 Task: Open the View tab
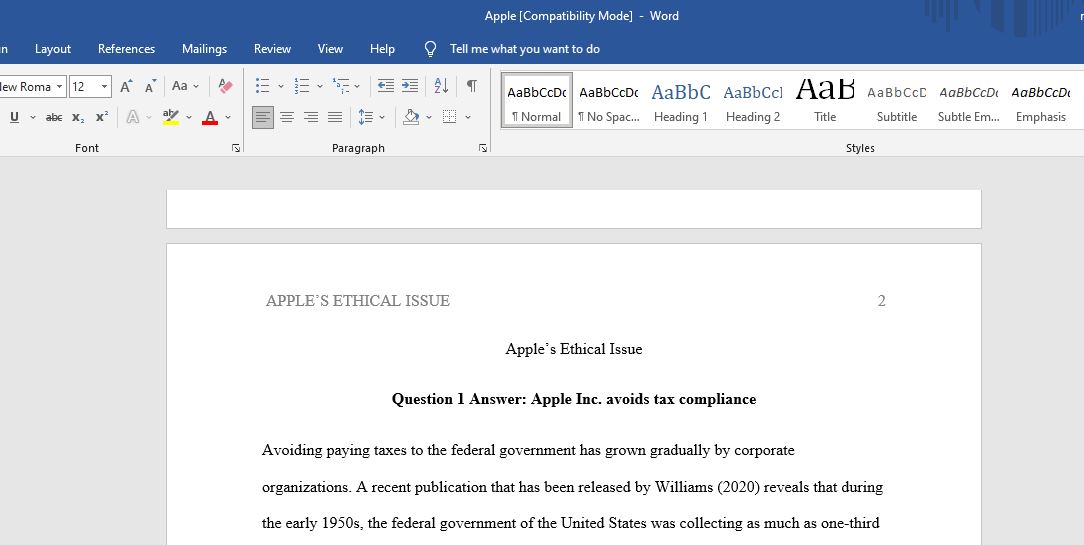[x=330, y=49]
